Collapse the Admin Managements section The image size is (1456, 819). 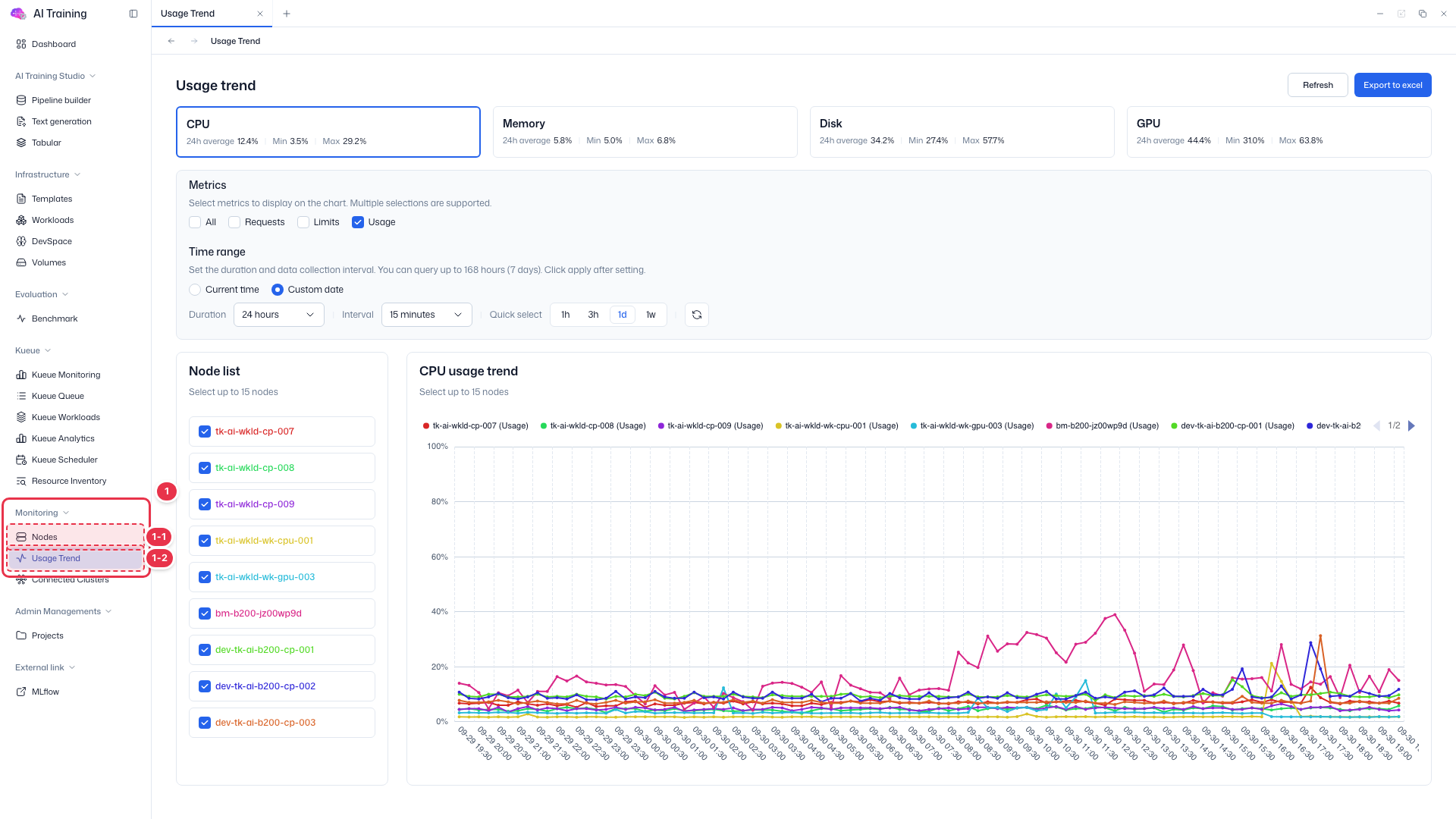tap(64, 611)
